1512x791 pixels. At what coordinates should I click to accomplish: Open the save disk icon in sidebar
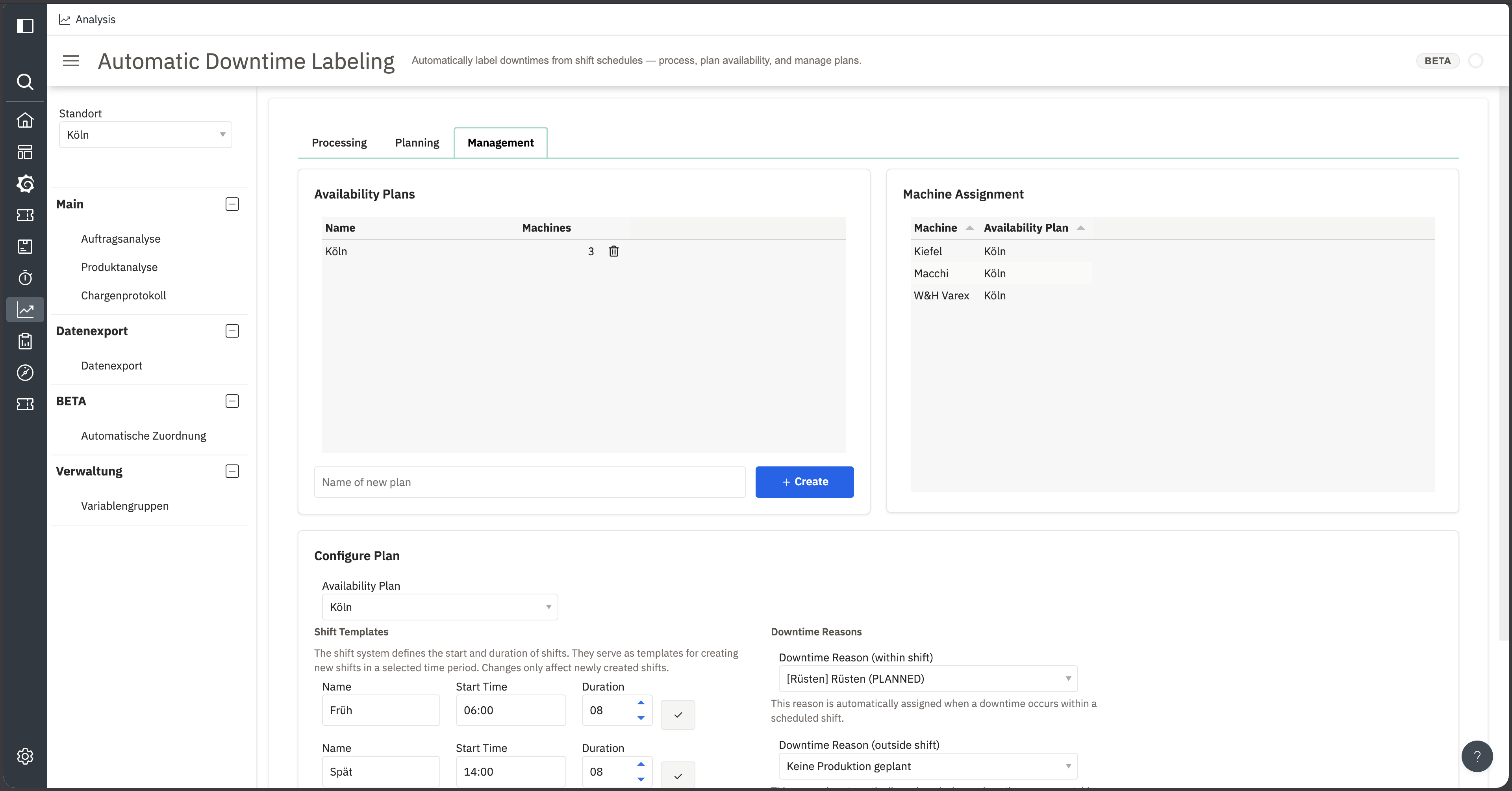[25, 247]
